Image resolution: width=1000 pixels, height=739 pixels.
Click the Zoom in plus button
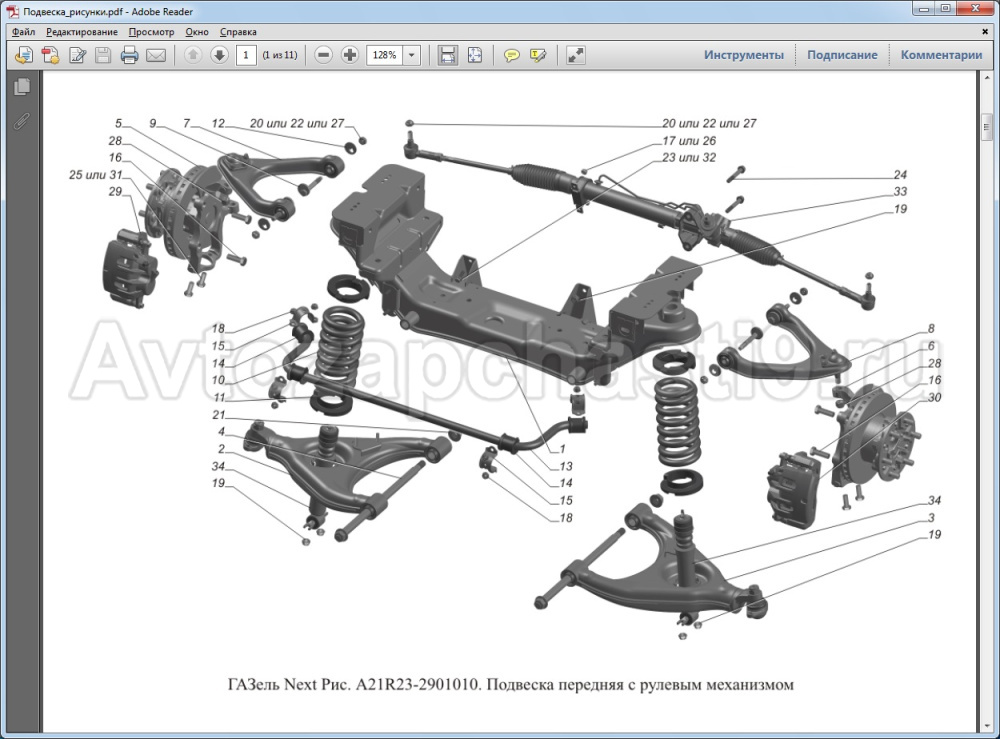(x=349, y=55)
